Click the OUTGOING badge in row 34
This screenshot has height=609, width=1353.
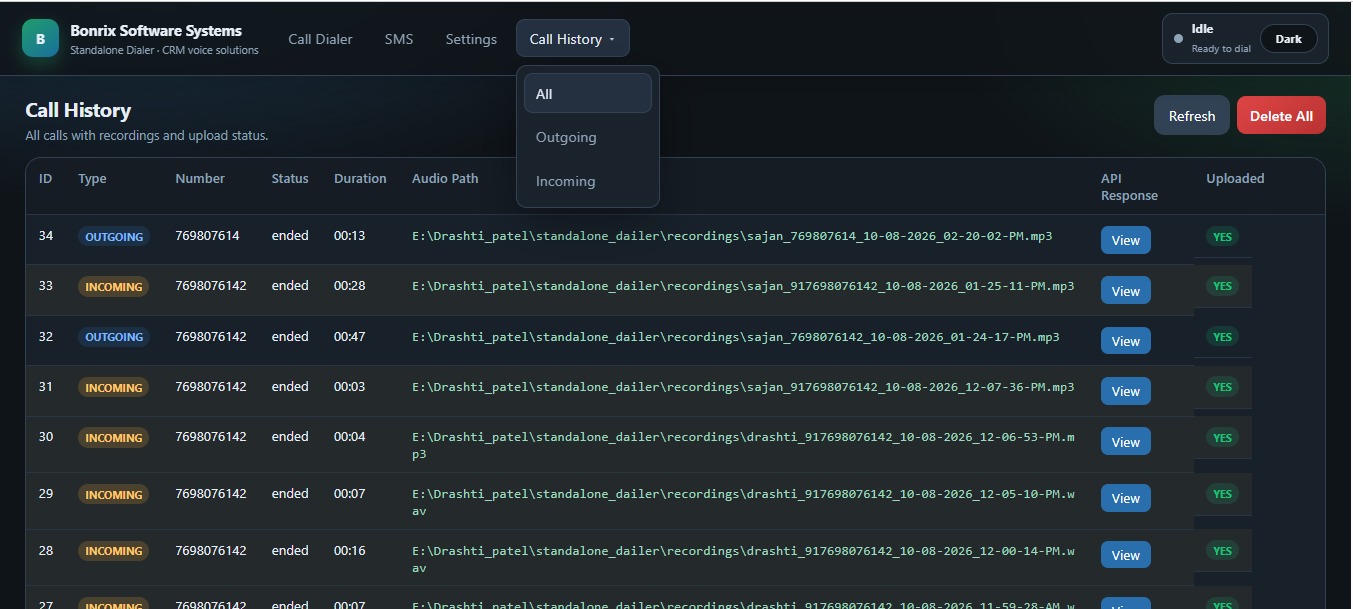(114, 237)
